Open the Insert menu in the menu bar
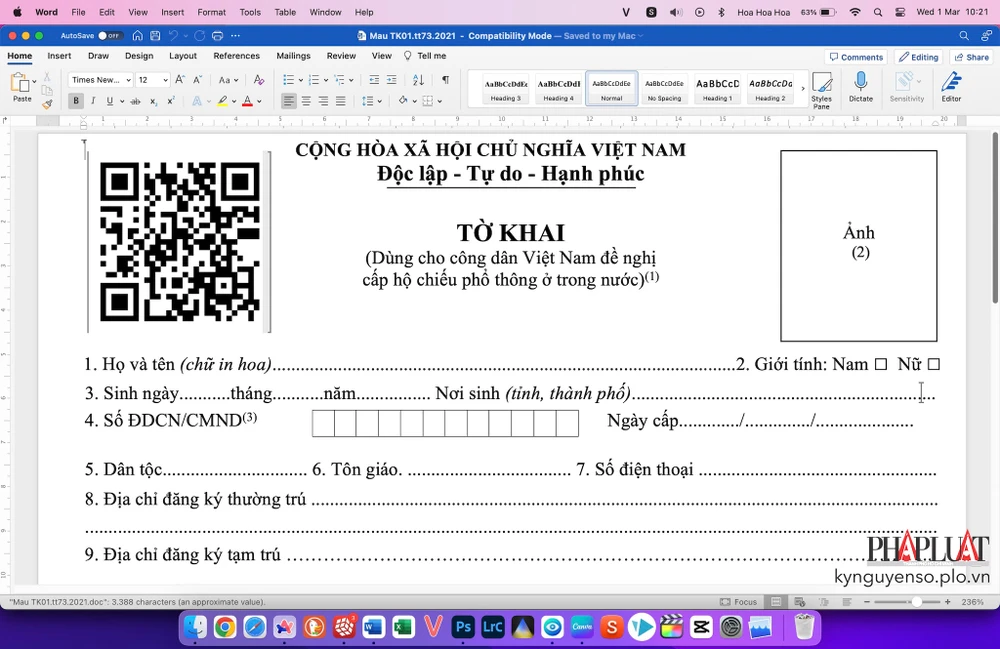The width and height of the screenshot is (1000, 649). [x=172, y=13]
